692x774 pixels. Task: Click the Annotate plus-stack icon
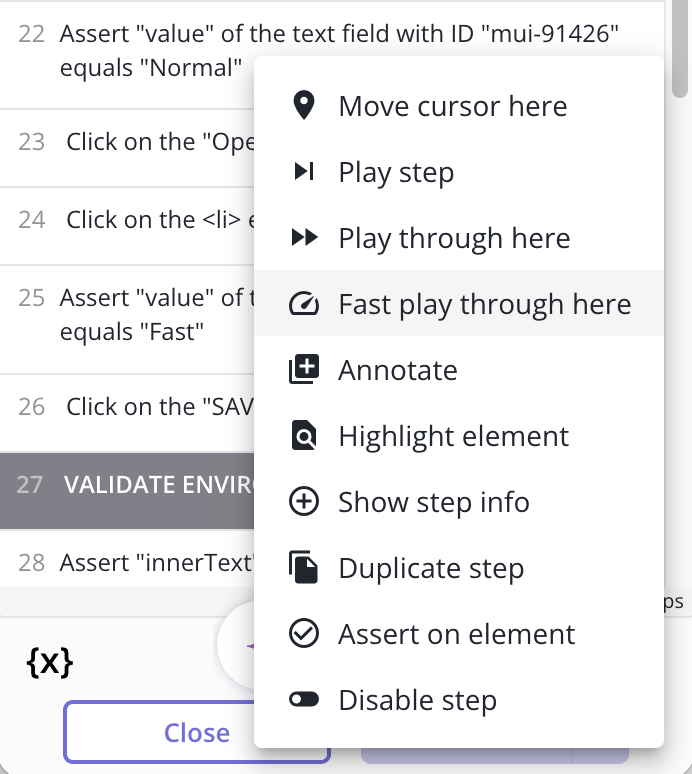304,369
